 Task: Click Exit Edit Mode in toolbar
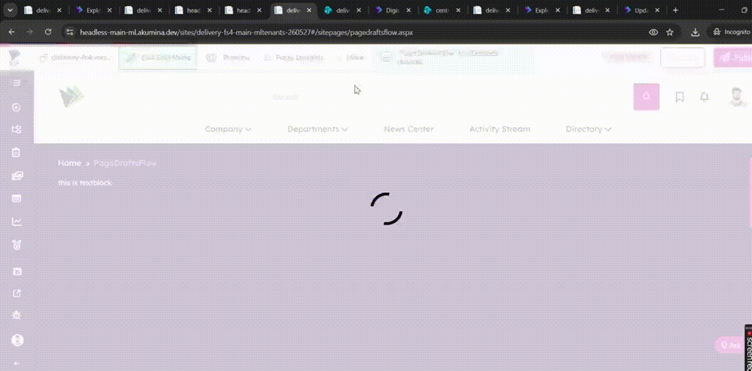[158, 58]
